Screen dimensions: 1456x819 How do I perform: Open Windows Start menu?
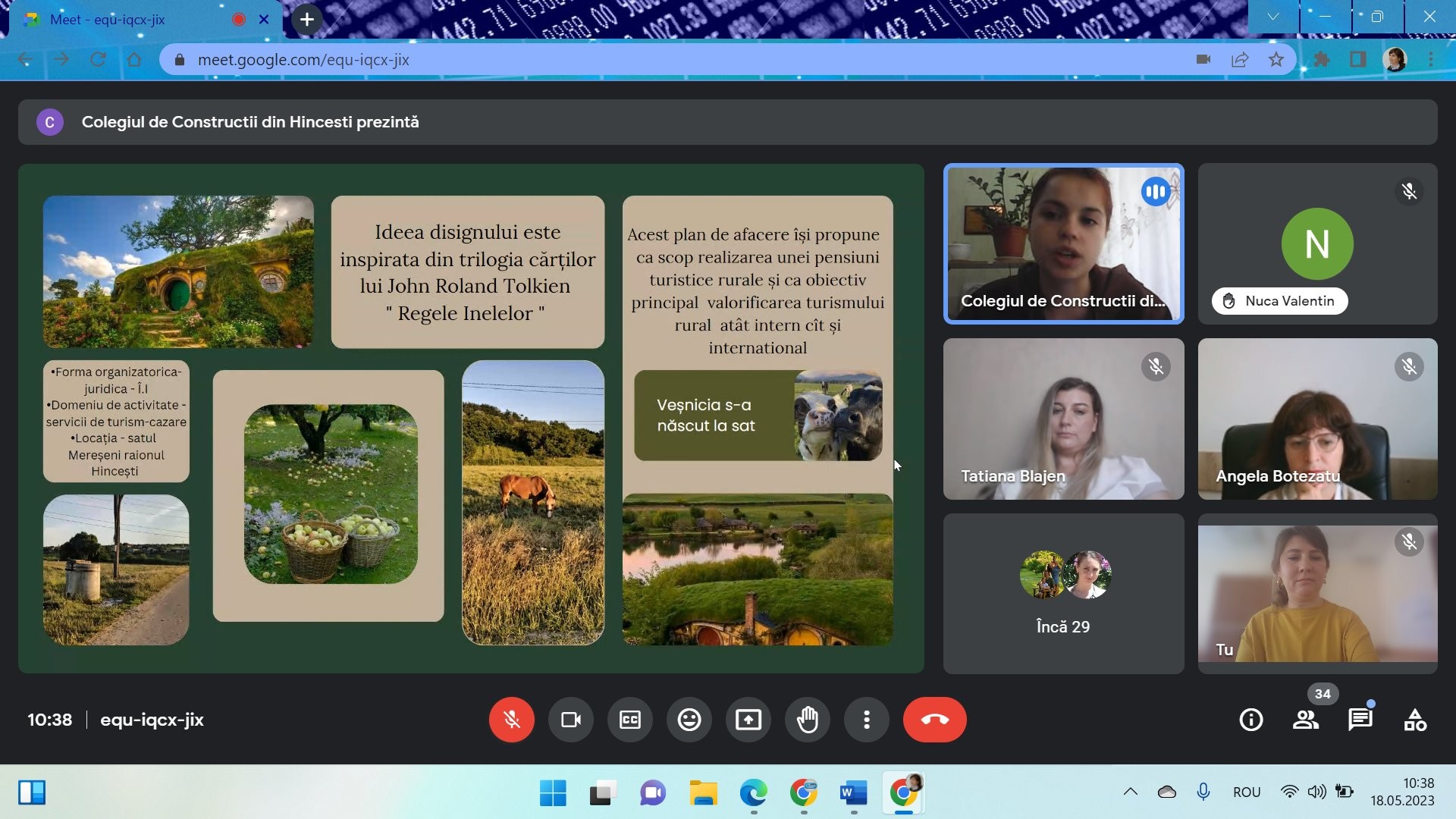[553, 793]
